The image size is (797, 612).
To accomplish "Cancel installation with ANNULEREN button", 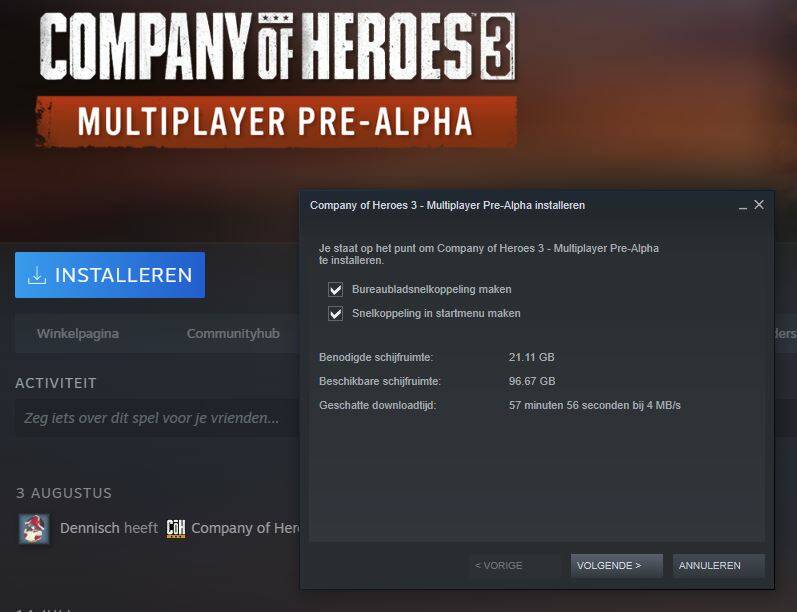I will point(719,566).
